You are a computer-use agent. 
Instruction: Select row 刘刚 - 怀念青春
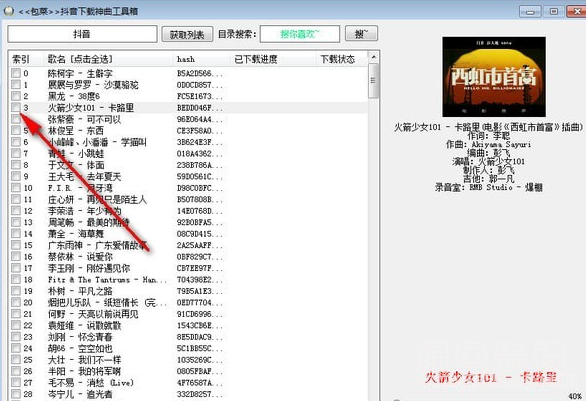188,337
